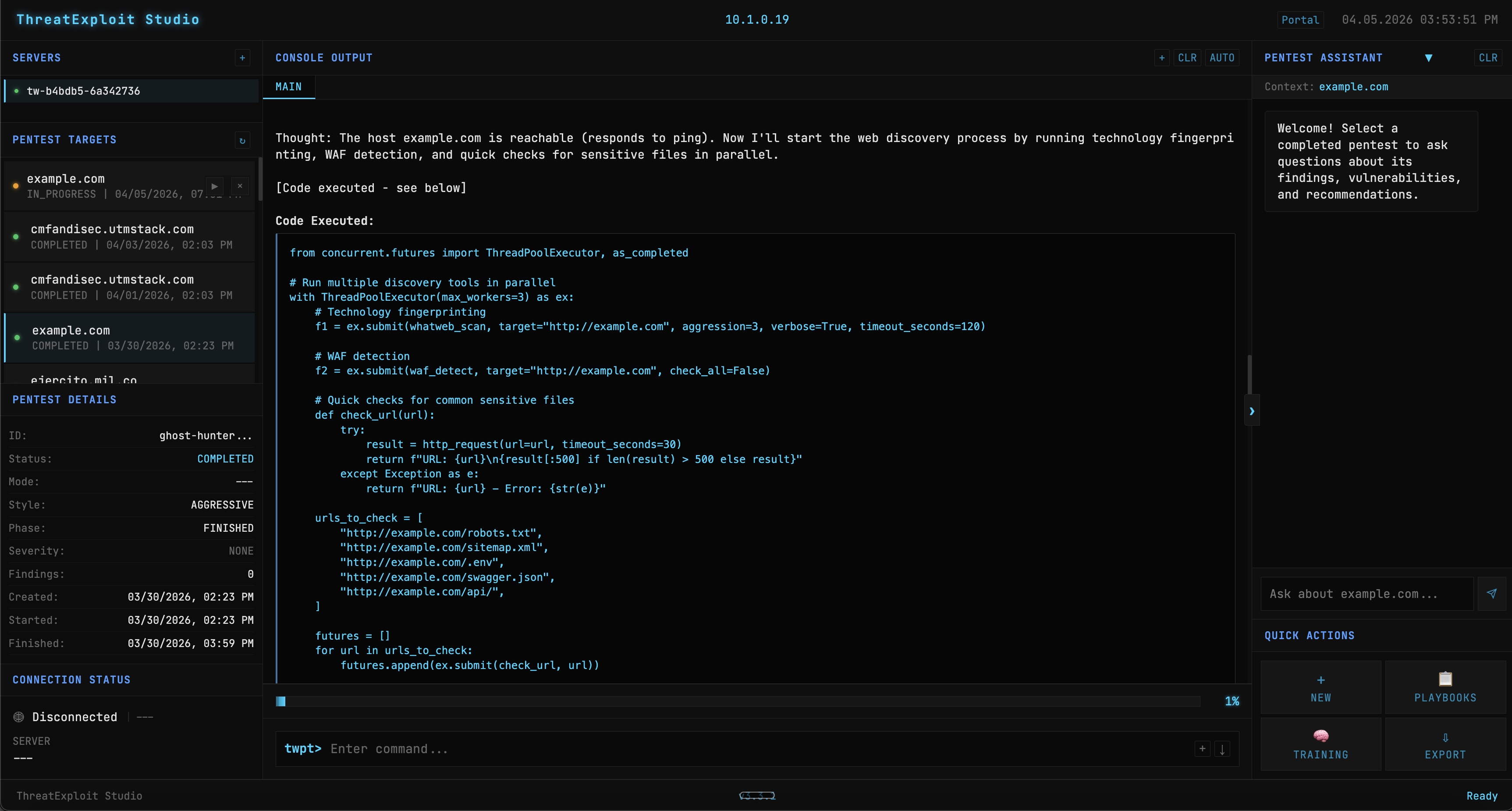Click the globe icon next to Disconnected
This screenshot has width=1512, height=811.
[19, 717]
